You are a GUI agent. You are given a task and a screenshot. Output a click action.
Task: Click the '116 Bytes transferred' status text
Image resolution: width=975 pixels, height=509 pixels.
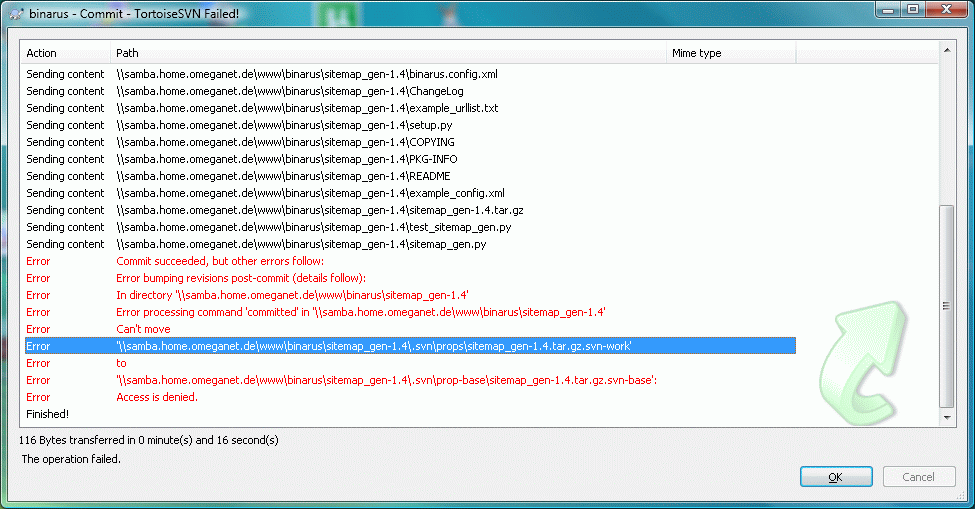point(149,440)
